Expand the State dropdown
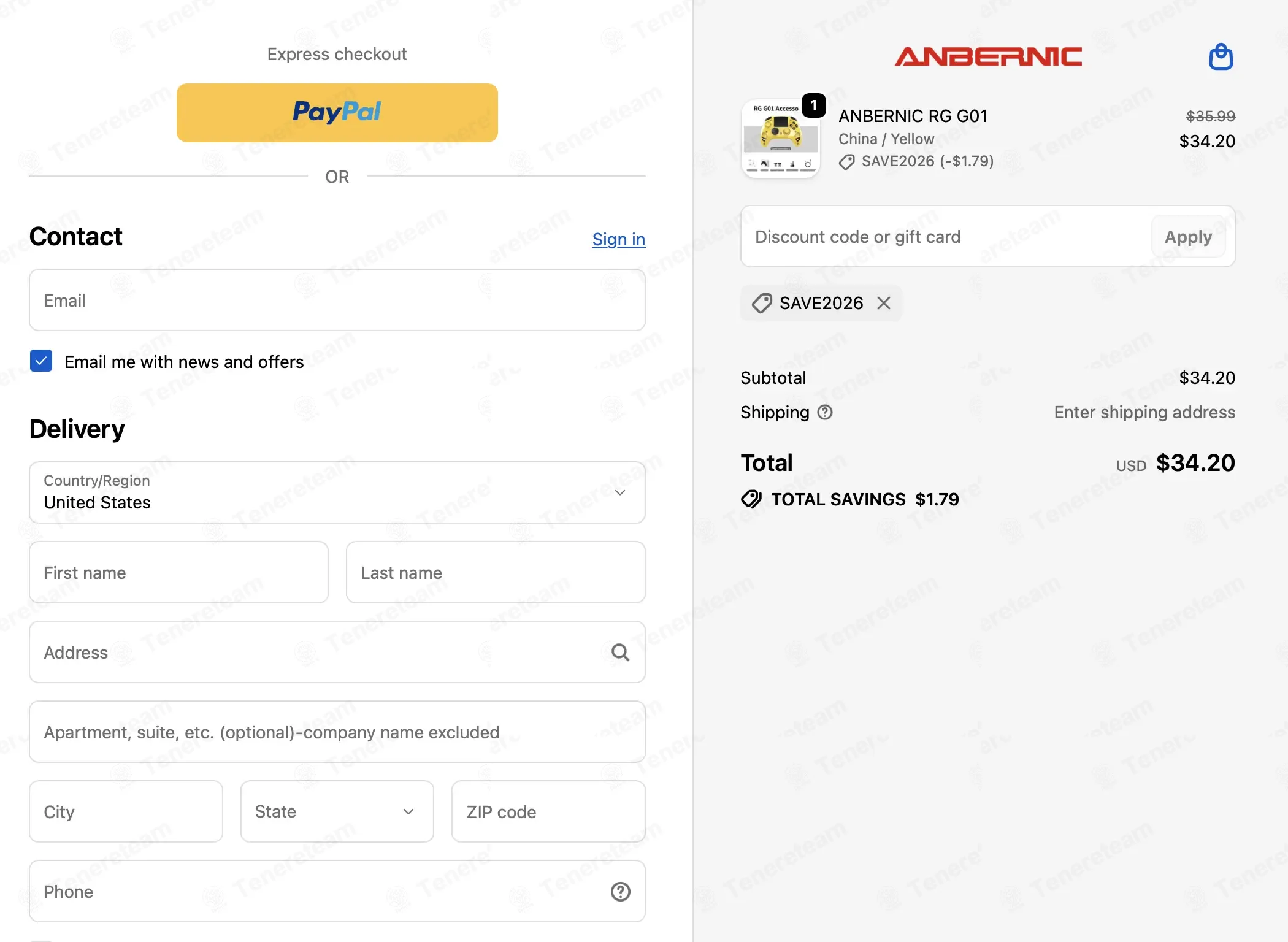Viewport: 1288px width, 942px height. pyautogui.click(x=337, y=811)
